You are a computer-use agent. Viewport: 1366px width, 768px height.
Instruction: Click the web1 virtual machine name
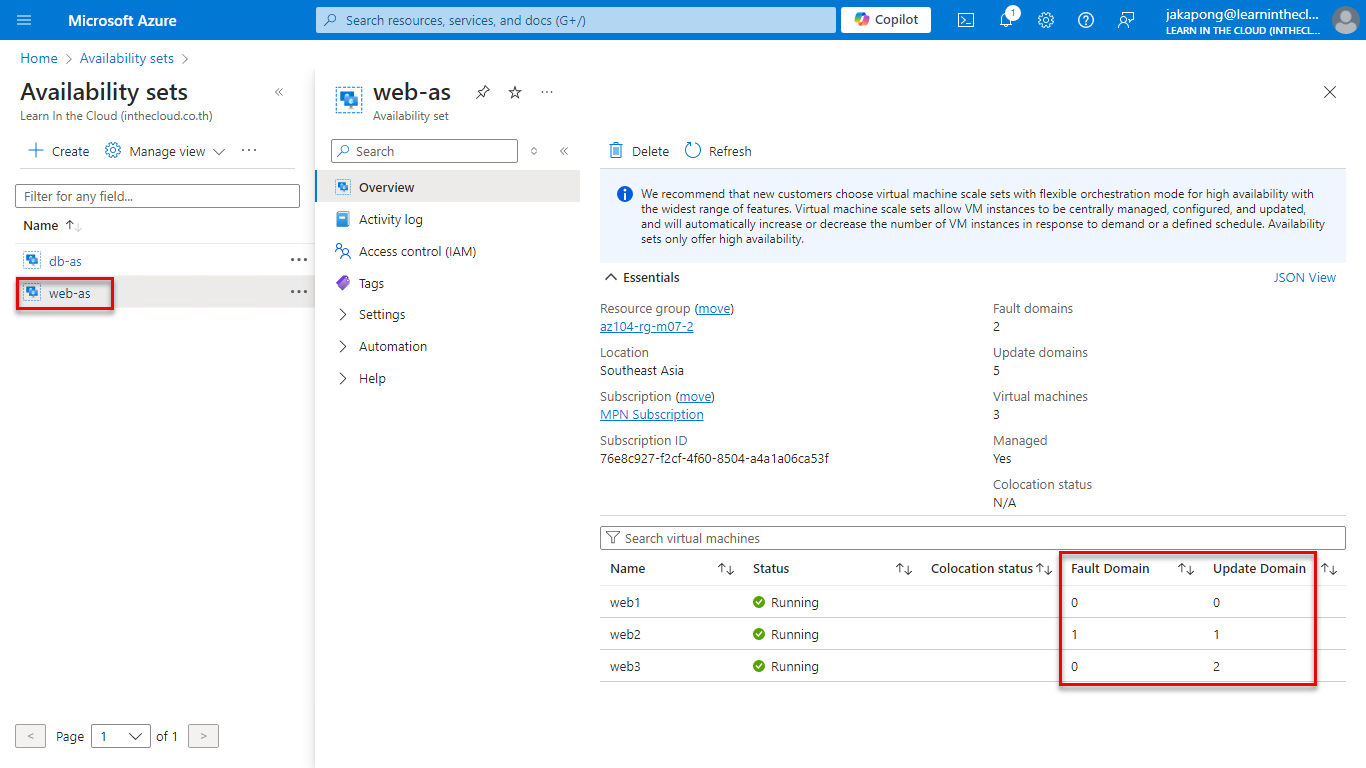pyautogui.click(x=625, y=602)
